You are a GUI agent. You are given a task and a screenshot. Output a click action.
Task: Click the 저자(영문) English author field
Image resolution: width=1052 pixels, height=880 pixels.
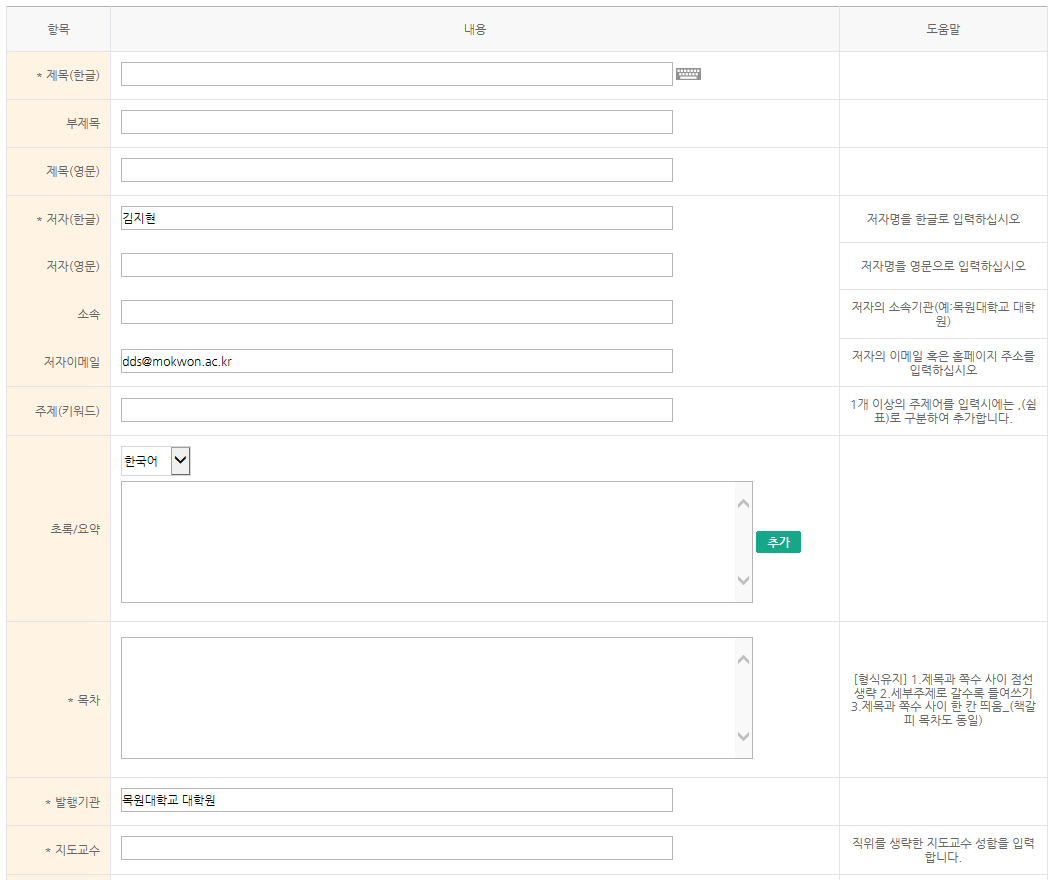396,265
